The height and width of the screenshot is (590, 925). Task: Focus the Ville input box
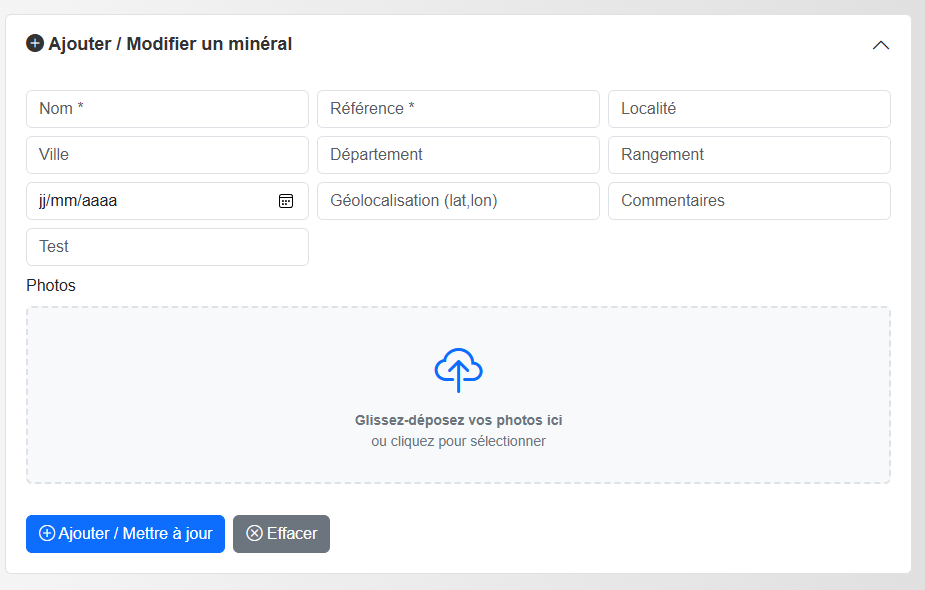[167, 155]
